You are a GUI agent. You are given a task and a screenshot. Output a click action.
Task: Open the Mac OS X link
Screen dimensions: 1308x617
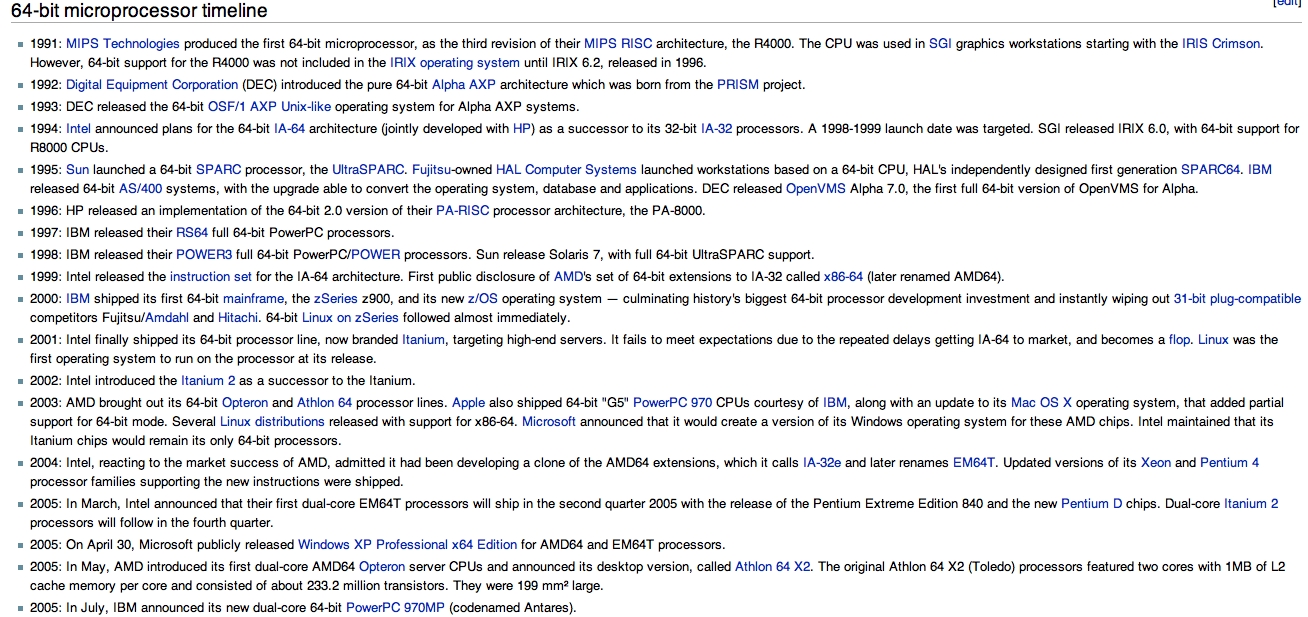(x=1041, y=403)
